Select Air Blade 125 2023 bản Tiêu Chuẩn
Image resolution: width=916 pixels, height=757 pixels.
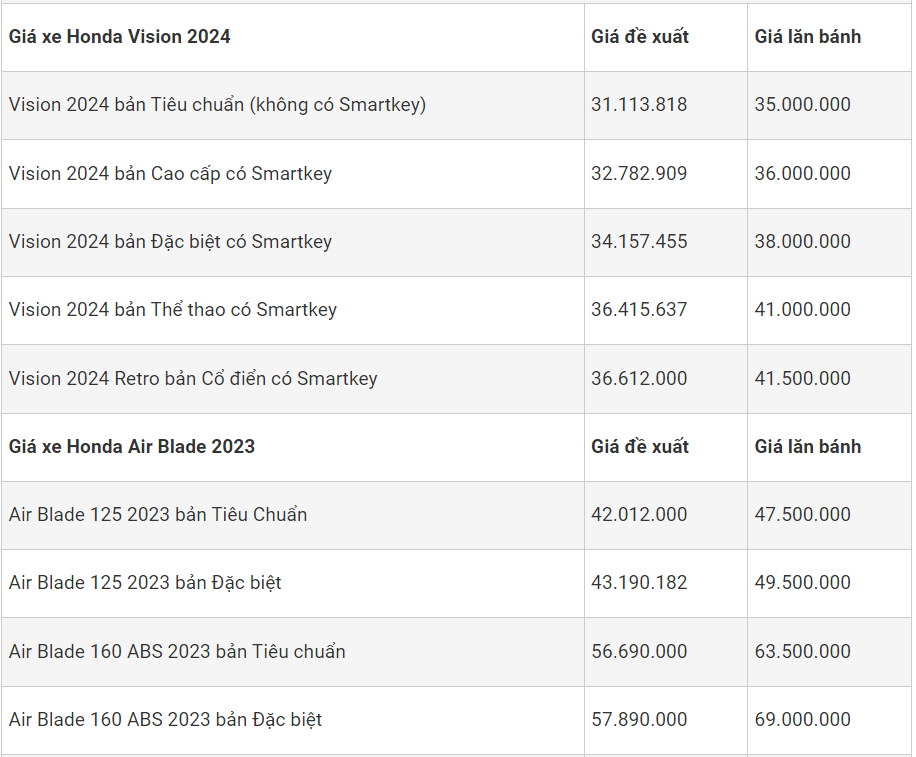158,515
